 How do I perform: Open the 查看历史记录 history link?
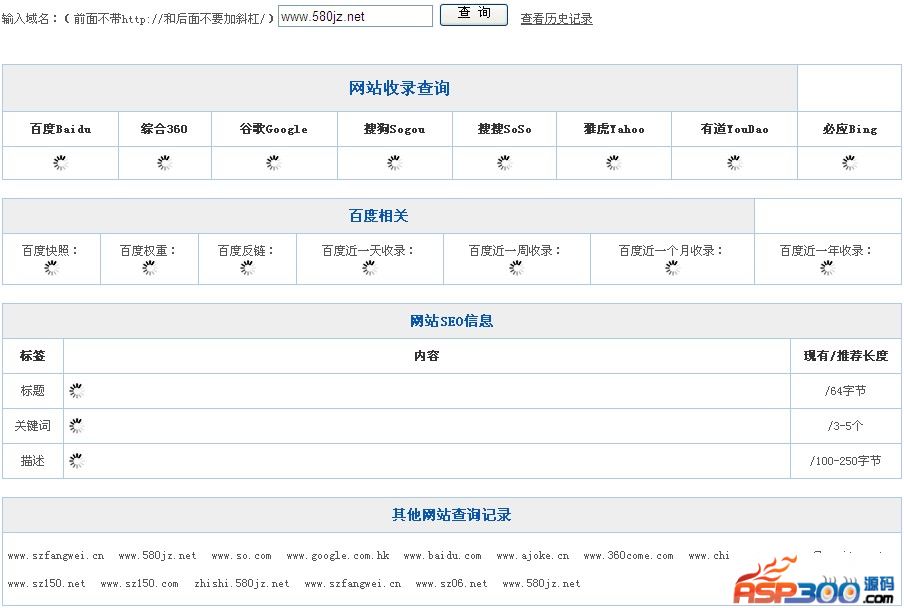click(x=556, y=19)
